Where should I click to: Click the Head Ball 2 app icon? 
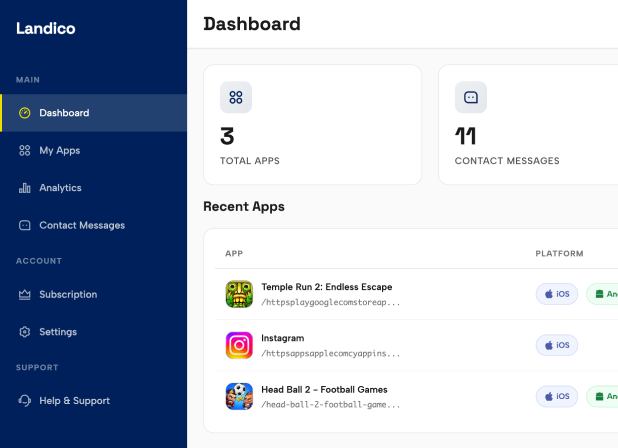tap(239, 396)
